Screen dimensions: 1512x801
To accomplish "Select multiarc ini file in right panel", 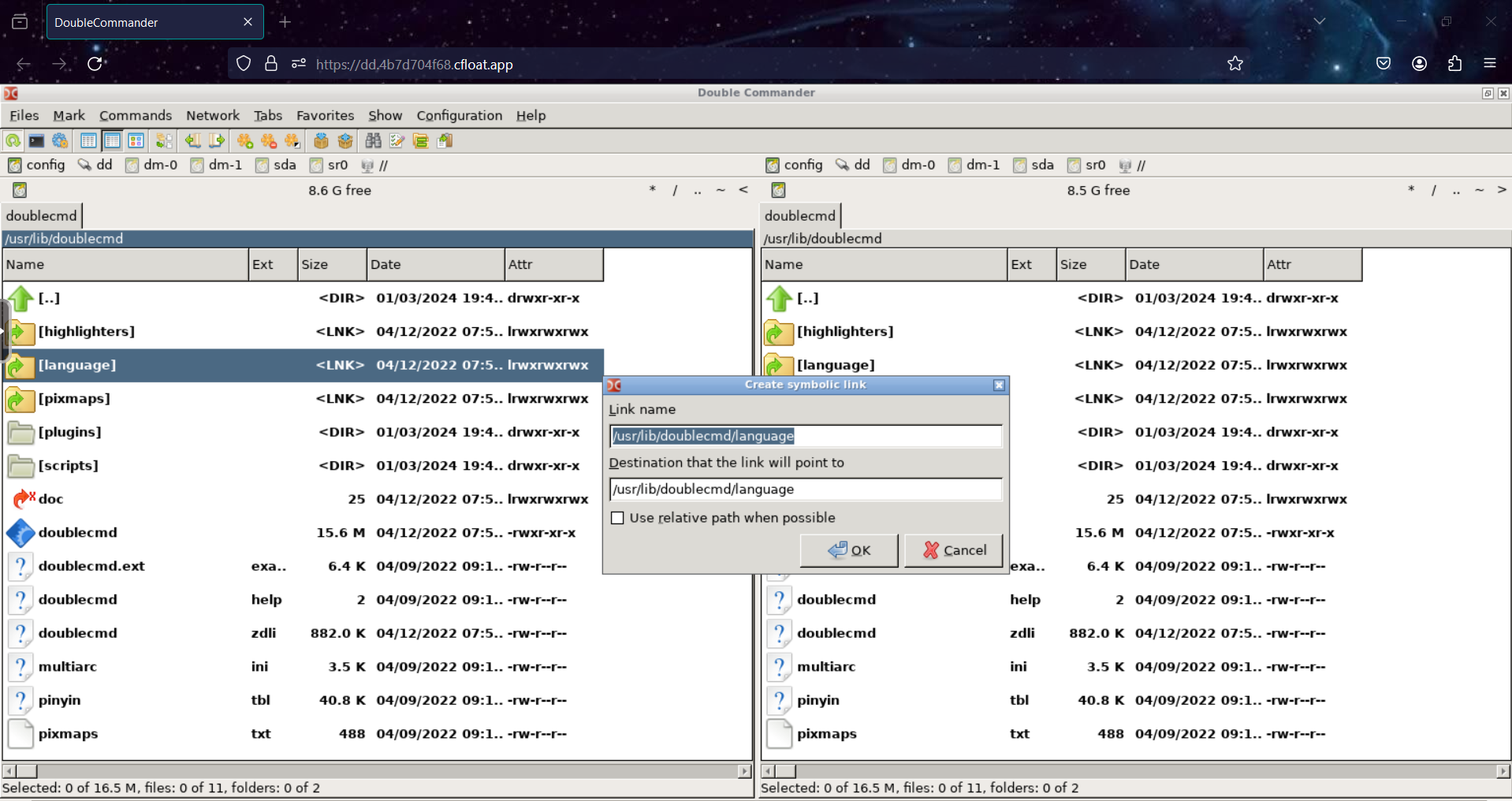I will 1062,666.
